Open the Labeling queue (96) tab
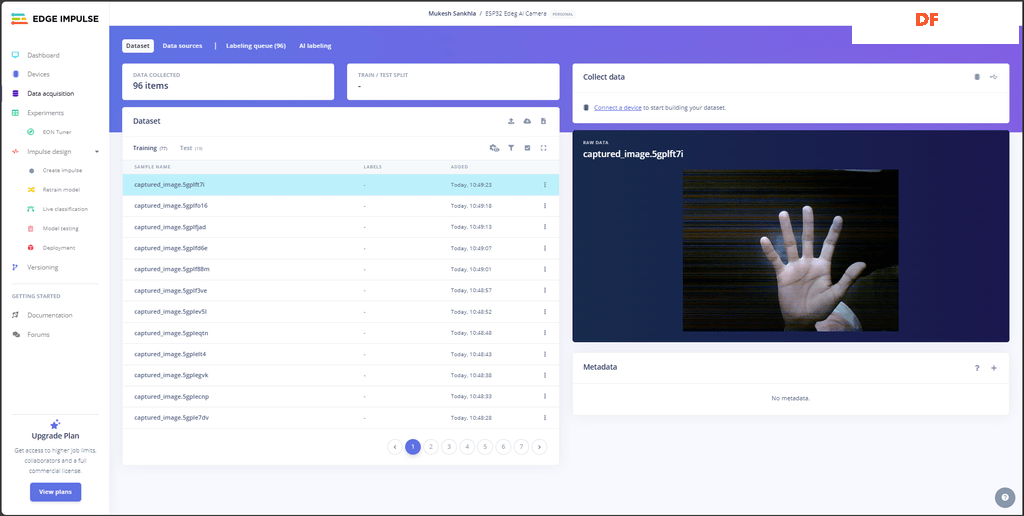The width and height of the screenshot is (1024, 516). (256, 46)
